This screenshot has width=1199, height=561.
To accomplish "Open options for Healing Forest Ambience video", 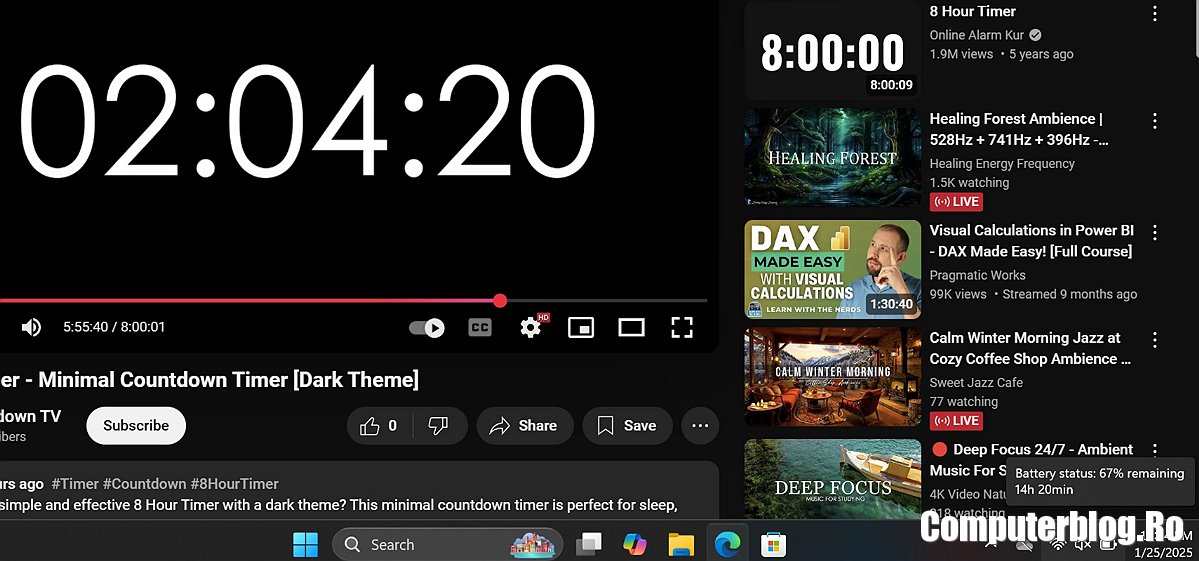I will coord(1155,121).
